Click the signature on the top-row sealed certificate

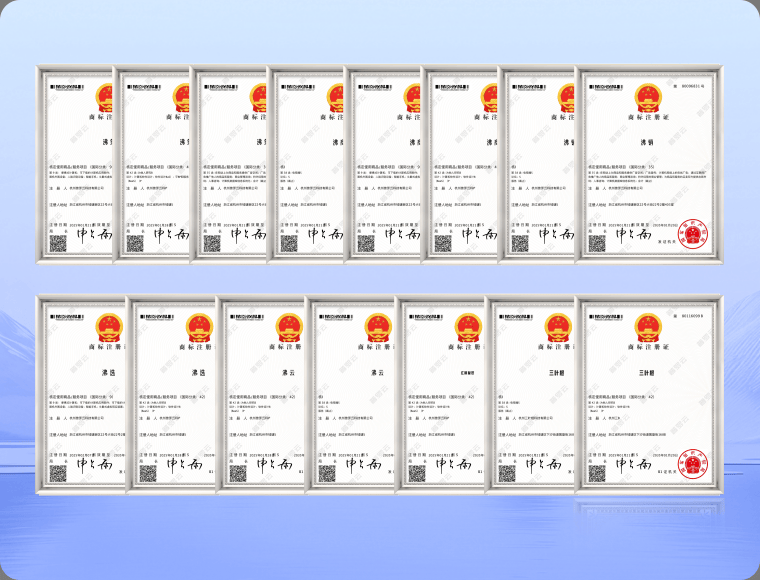pos(633,235)
